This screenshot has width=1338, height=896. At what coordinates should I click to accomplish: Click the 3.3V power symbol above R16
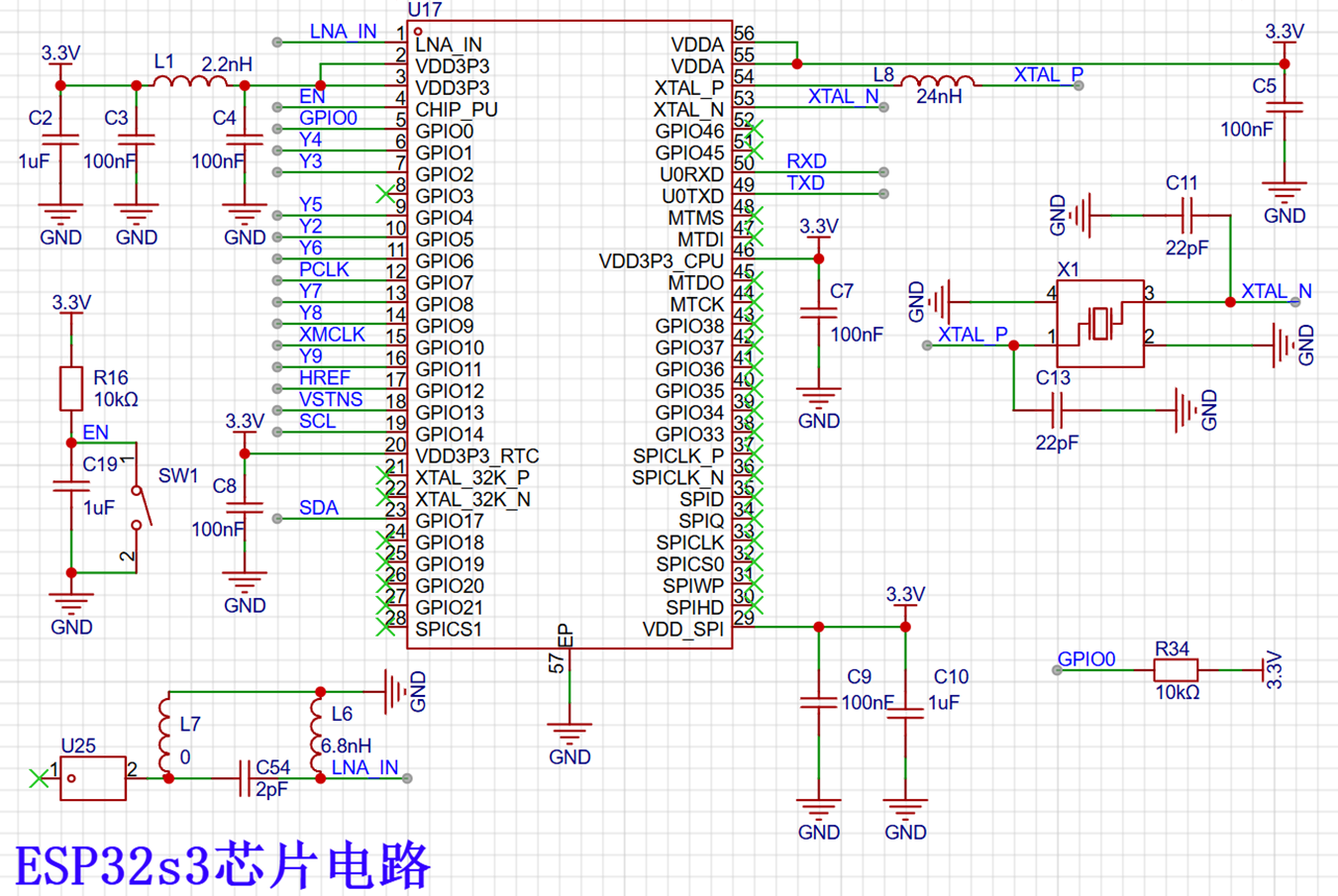tap(71, 308)
